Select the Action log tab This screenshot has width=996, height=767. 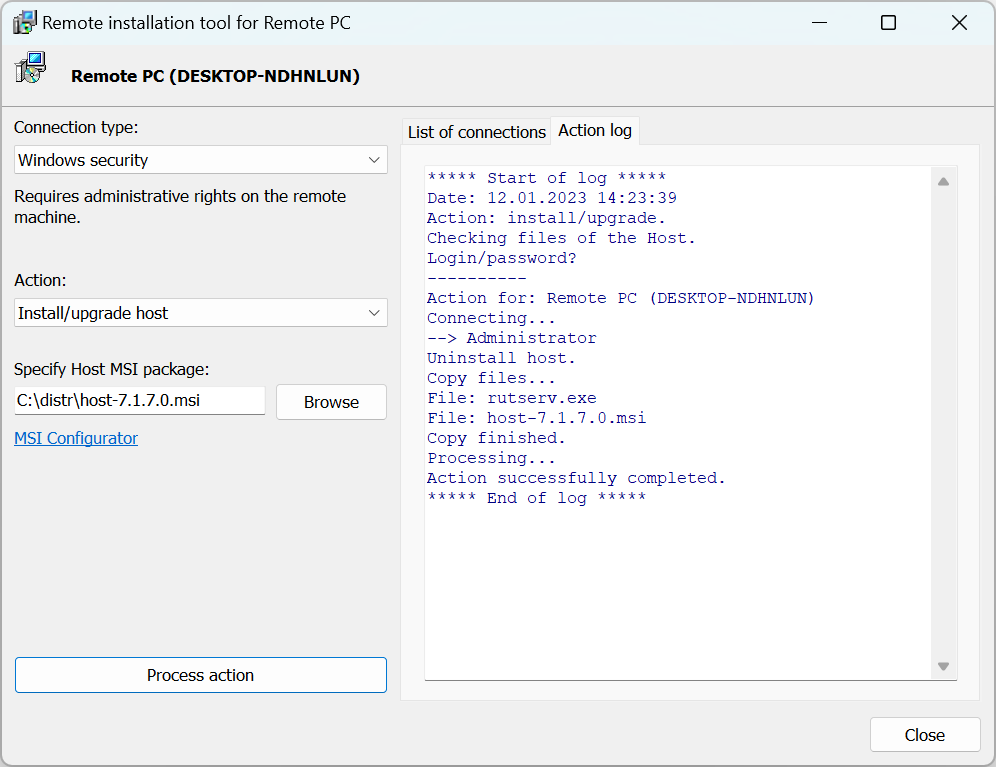[x=595, y=131]
